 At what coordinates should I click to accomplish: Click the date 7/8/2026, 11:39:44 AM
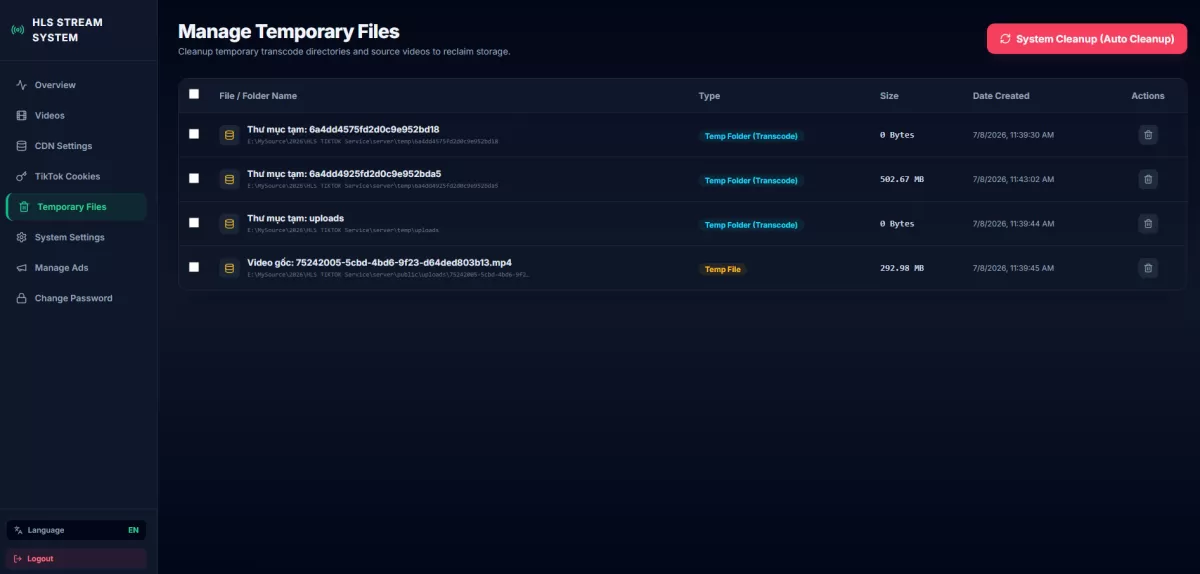1013,224
